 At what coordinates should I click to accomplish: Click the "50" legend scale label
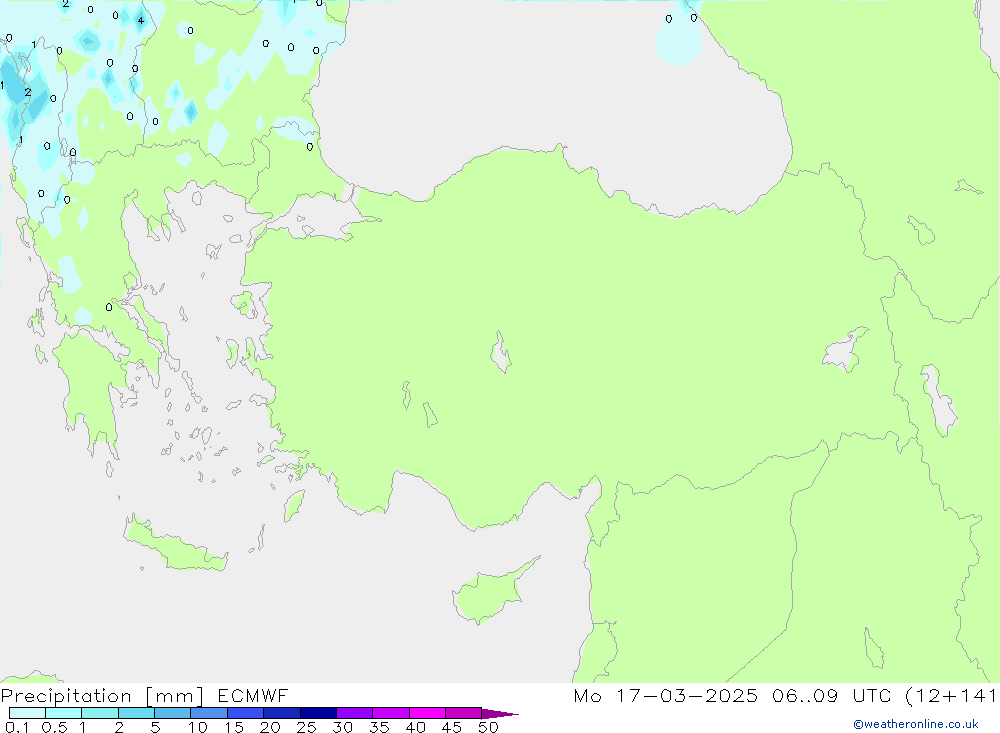[488, 727]
